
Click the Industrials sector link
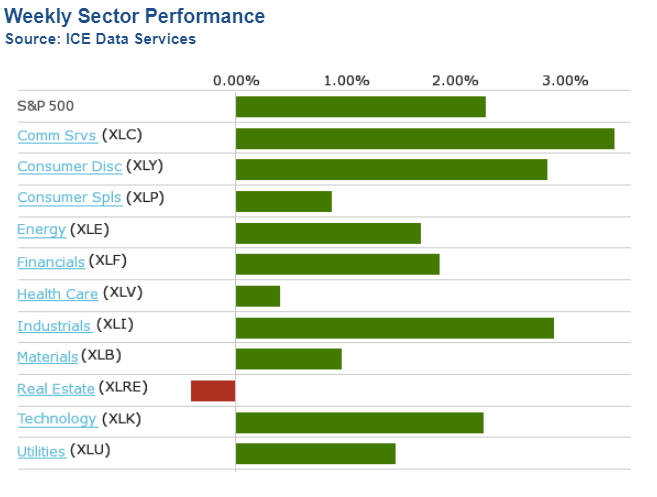(54, 326)
